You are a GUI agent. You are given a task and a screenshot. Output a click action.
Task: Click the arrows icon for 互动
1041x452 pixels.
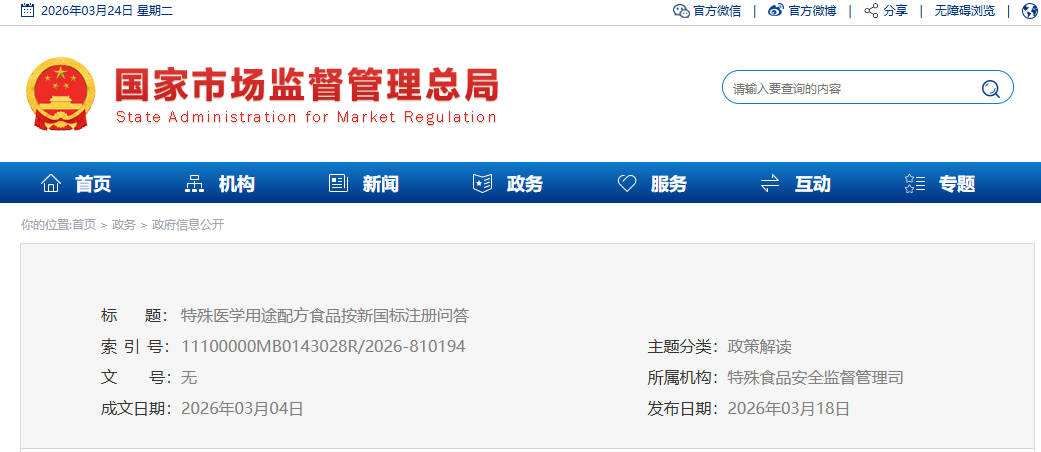coord(770,183)
